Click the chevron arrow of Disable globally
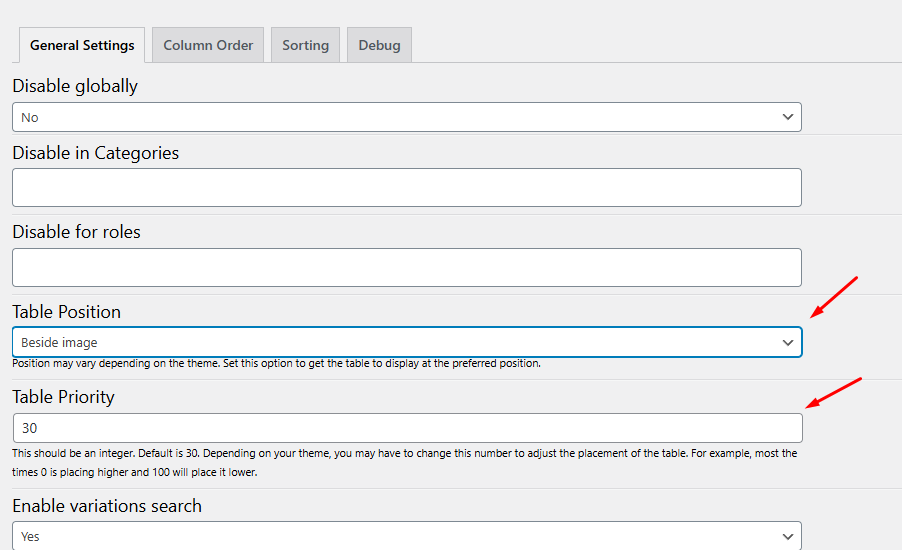Viewport: 902px width, 550px height. pos(787,117)
